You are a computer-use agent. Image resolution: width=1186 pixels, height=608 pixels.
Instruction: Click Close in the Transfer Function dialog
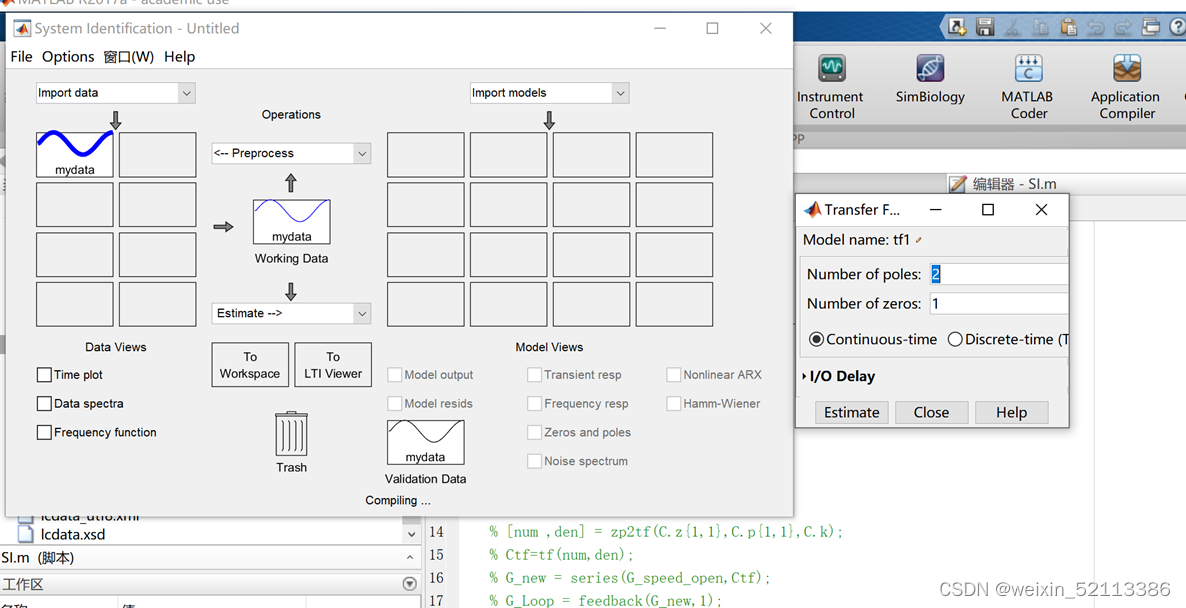point(931,413)
